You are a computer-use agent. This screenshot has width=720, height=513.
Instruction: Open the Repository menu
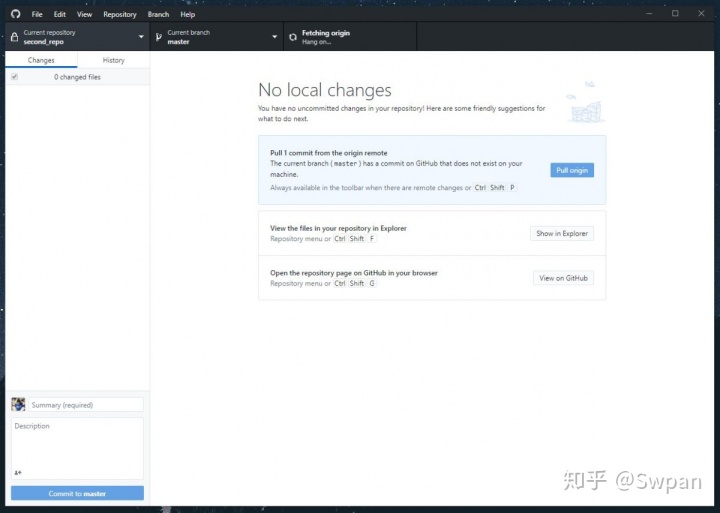[120, 14]
